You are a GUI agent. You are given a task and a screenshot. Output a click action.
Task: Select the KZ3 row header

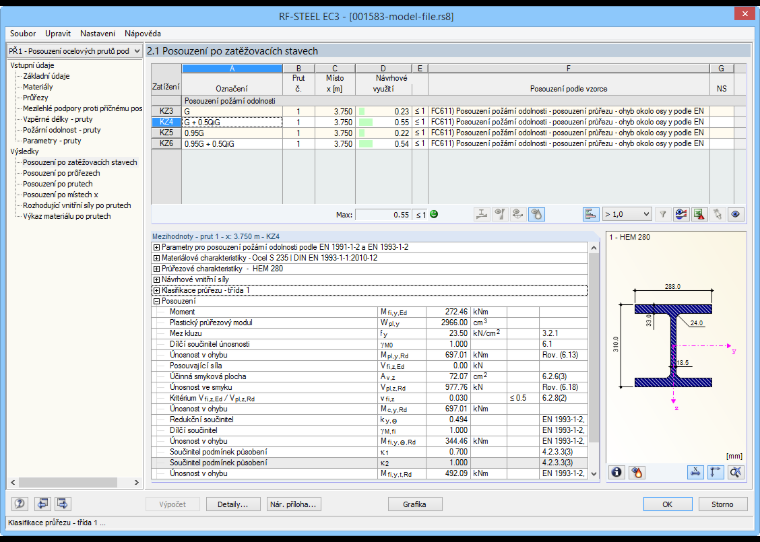(166, 112)
